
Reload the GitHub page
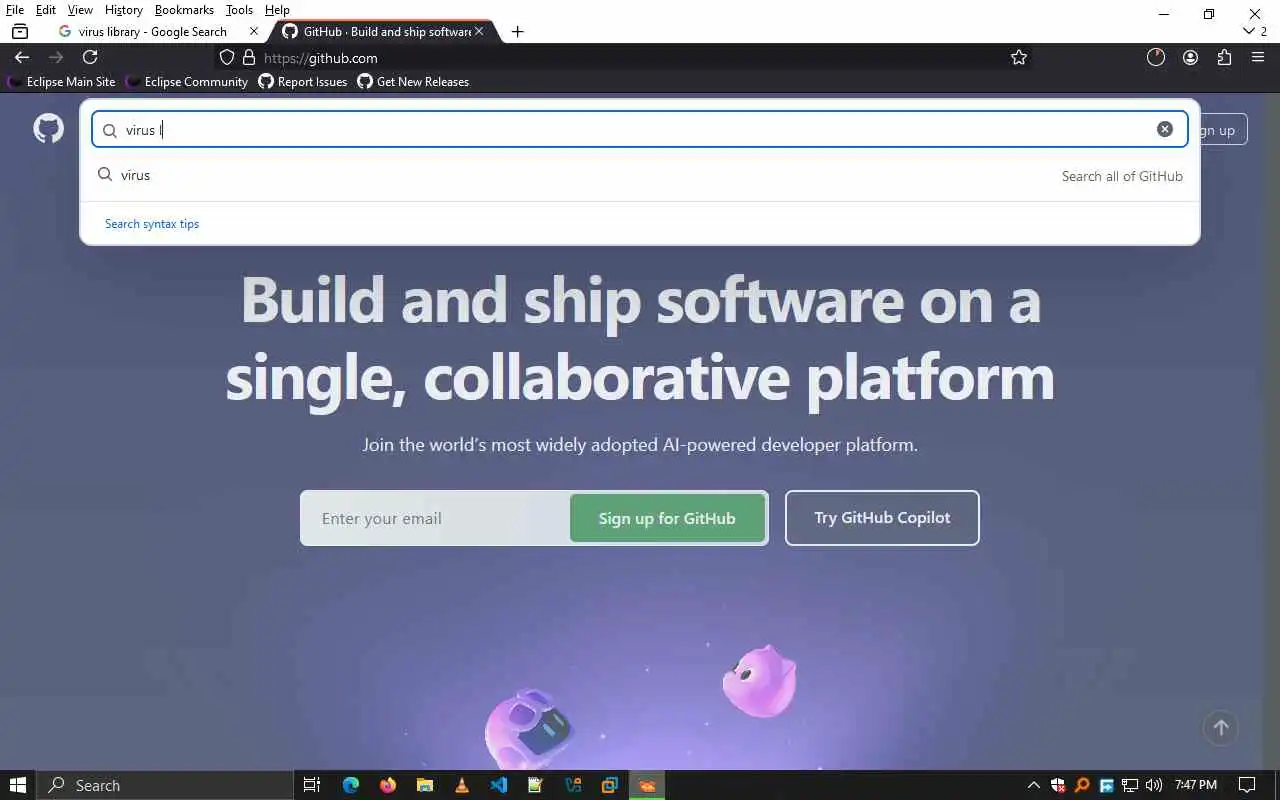(x=90, y=57)
